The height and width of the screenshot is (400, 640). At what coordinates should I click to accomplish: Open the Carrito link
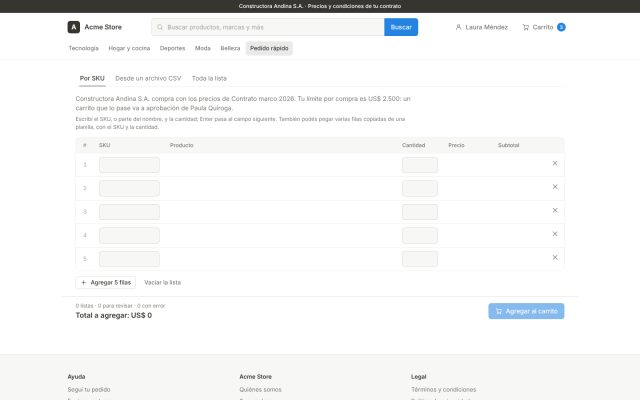coord(544,27)
